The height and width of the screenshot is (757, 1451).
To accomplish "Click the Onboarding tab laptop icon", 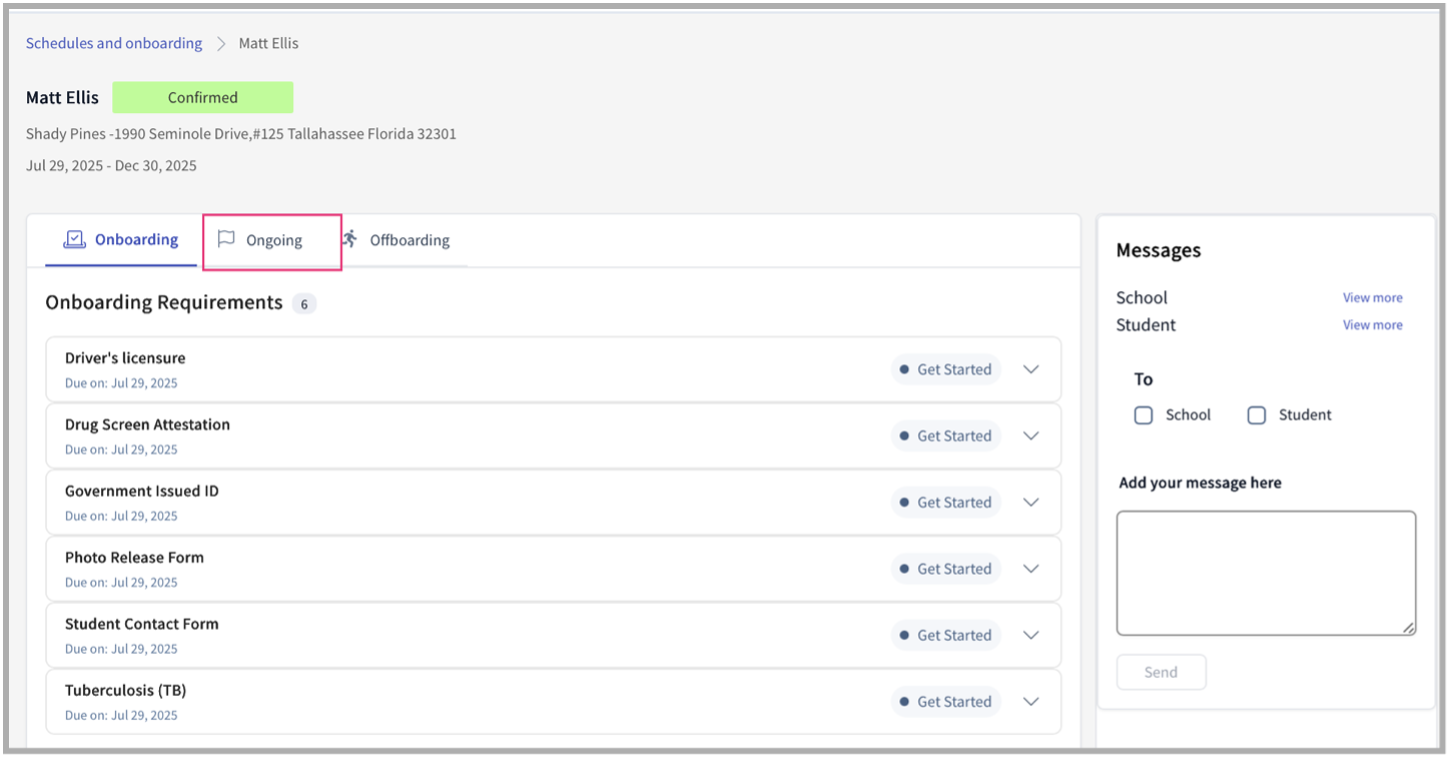I will 74,240.
